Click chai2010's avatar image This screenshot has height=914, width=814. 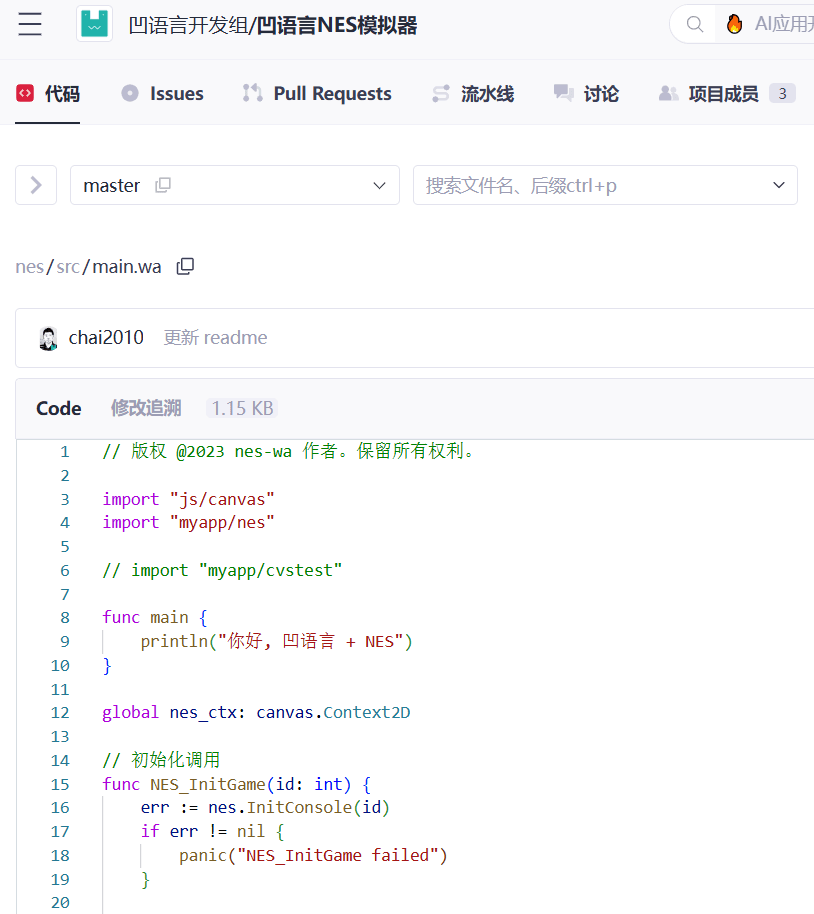[x=48, y=338]
